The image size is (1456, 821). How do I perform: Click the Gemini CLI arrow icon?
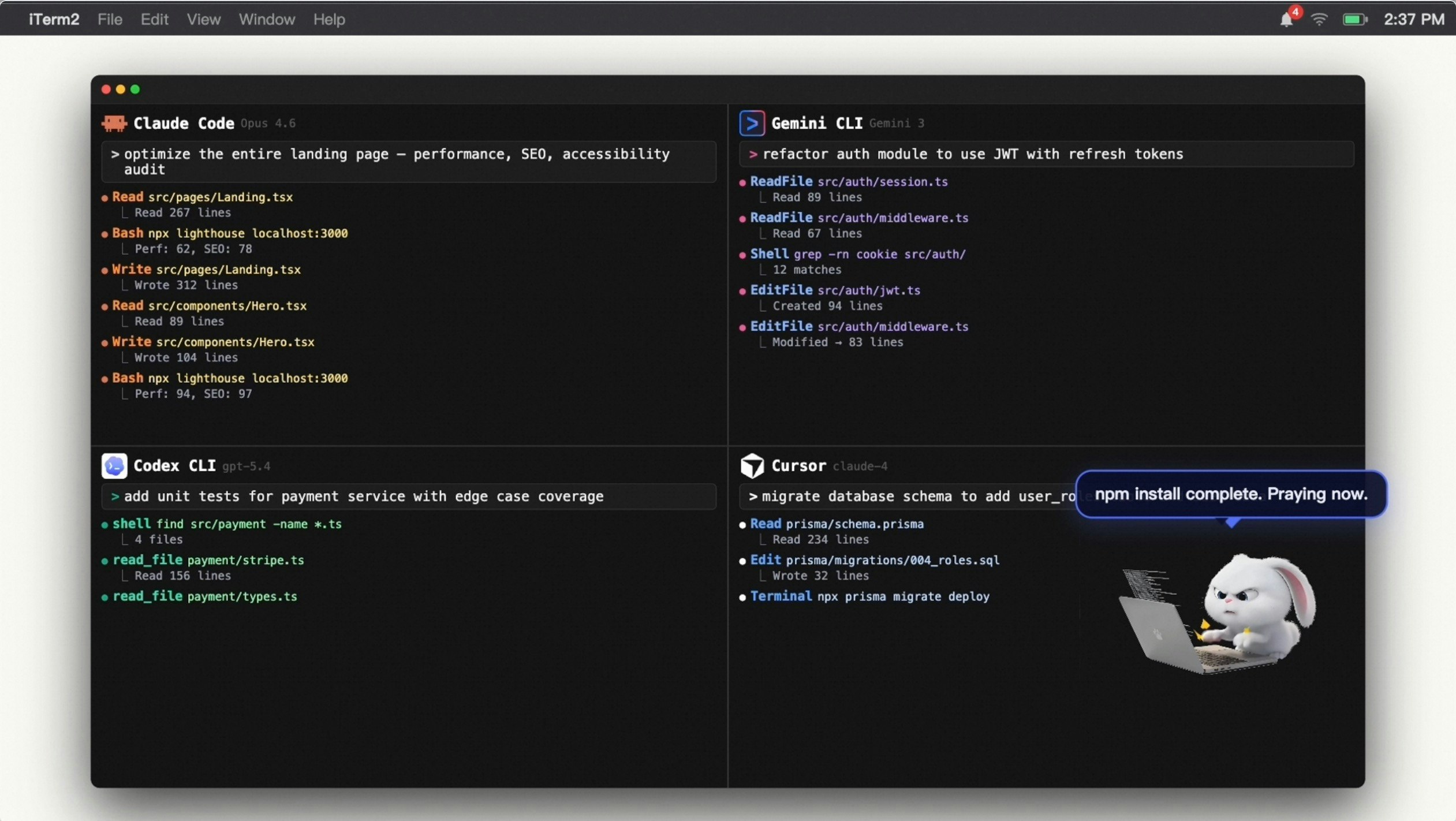coord(752,123)
